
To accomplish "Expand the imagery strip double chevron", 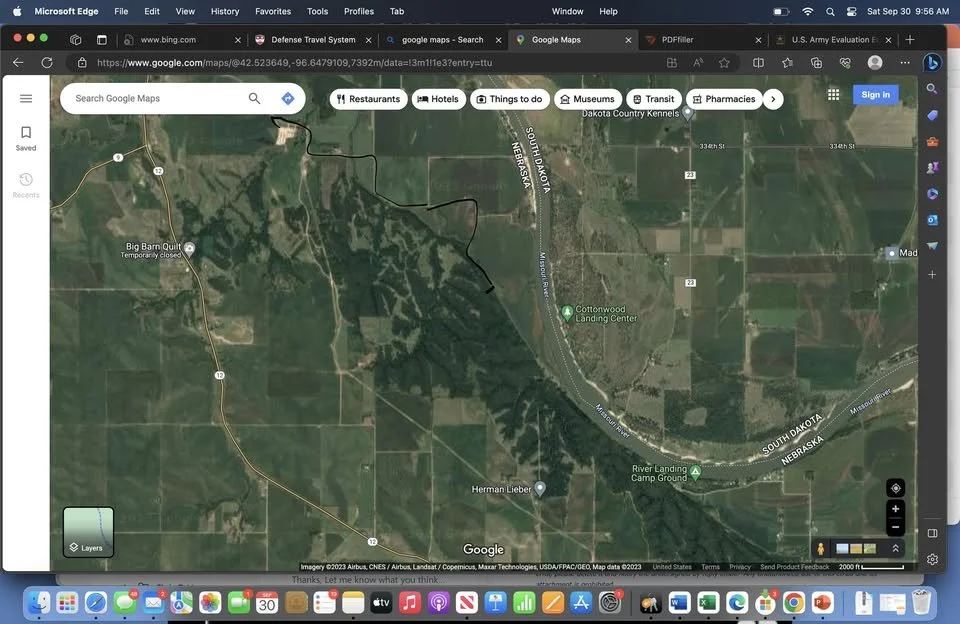I will [x=895, y=549].
